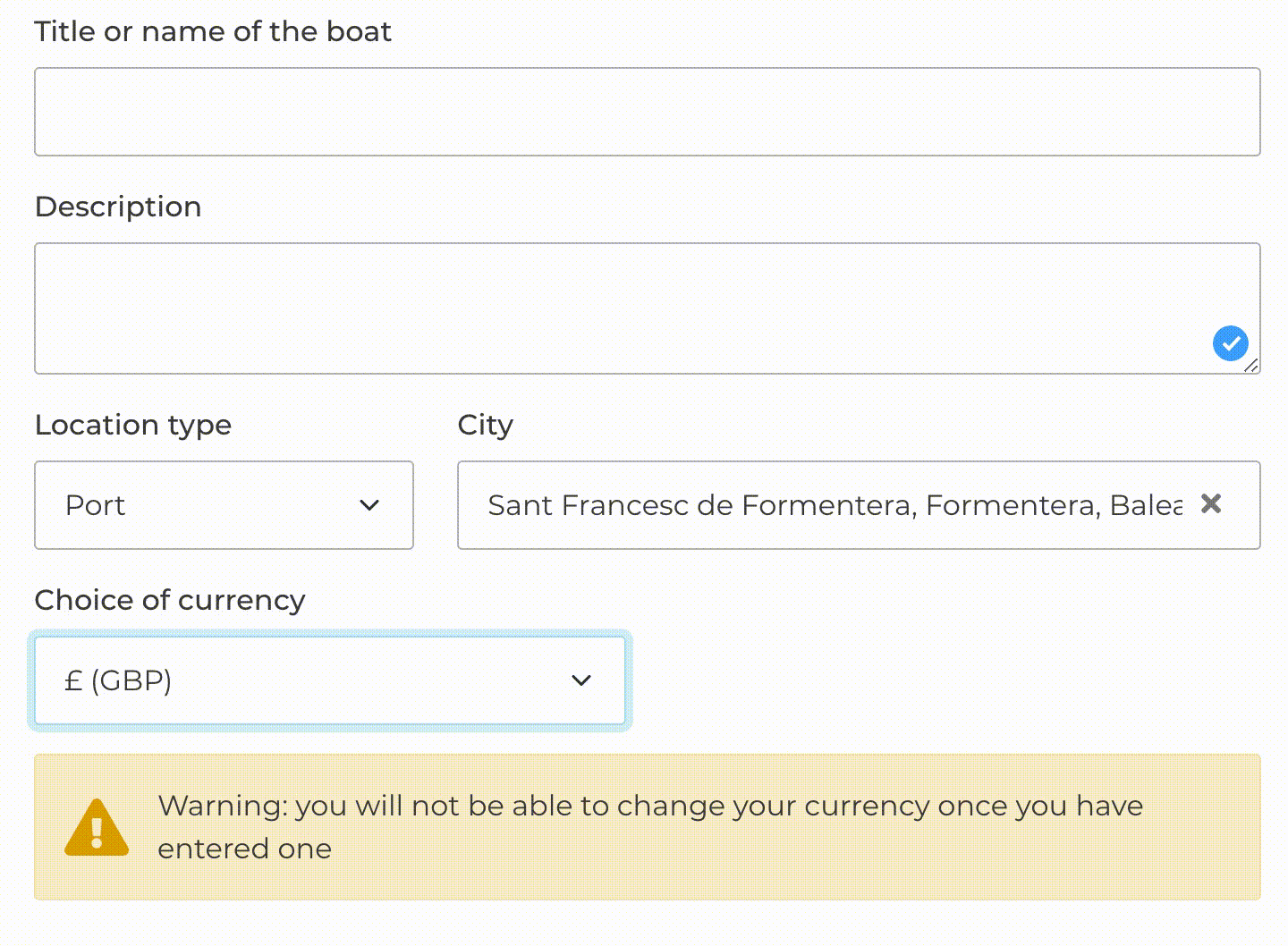Click the 'City' label
The width and height of the screenshot is (1288, 946).
coord(486,425)
